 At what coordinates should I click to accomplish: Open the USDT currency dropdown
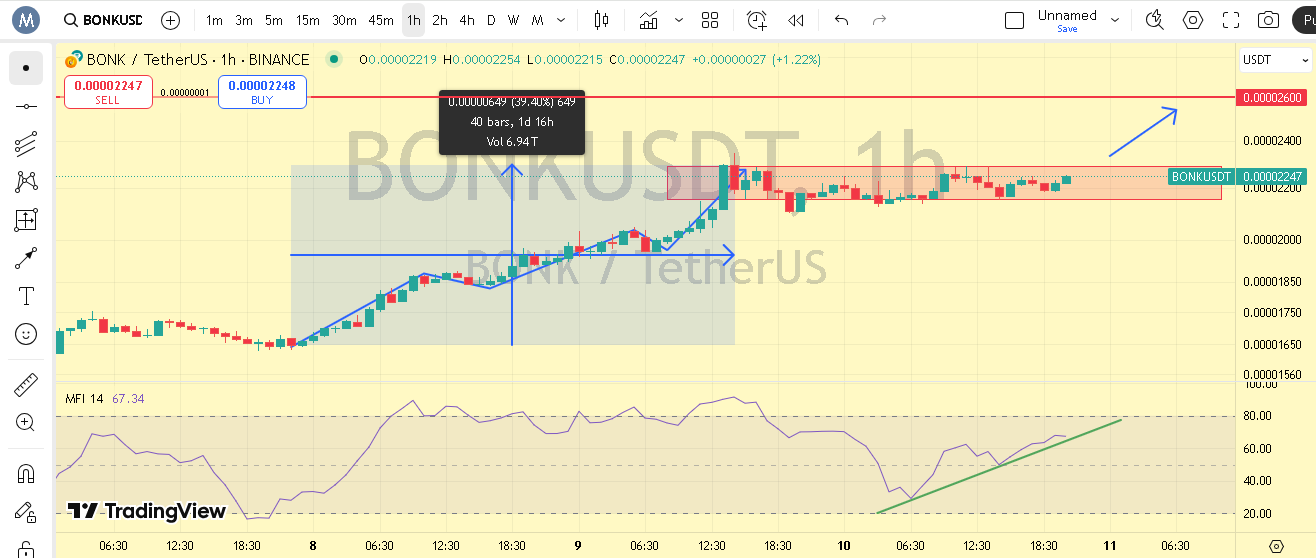pyautogui.click(x=1275, y=60)
